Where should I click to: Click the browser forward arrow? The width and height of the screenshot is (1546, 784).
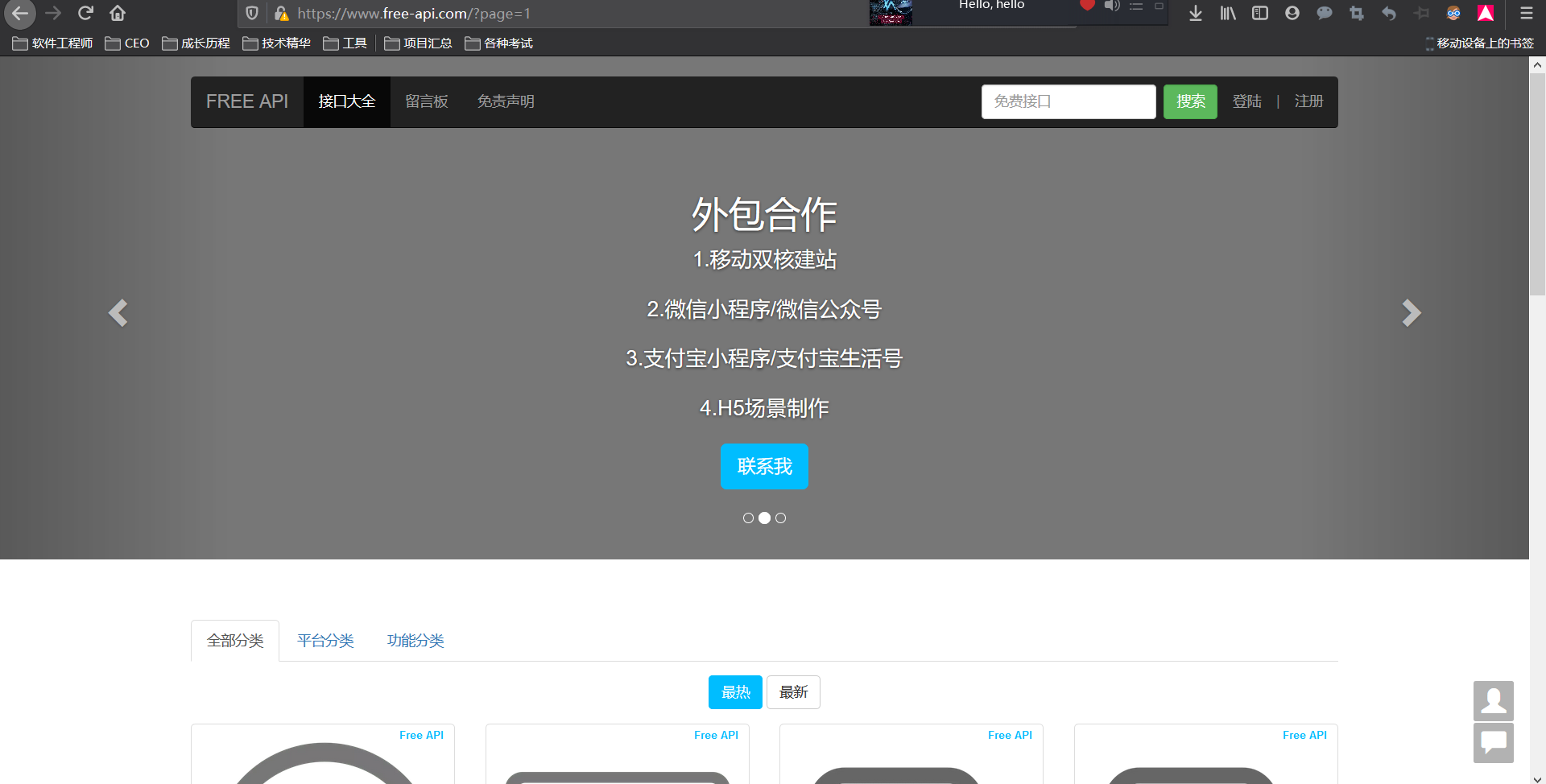point(53,13)
